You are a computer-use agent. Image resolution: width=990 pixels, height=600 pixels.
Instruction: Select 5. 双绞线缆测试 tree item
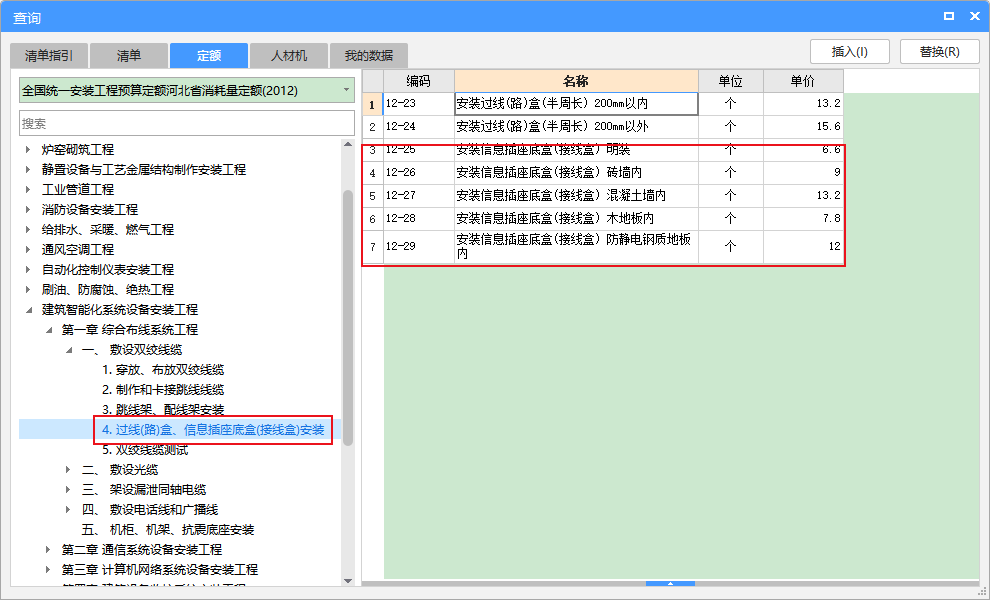pos(145,450)
